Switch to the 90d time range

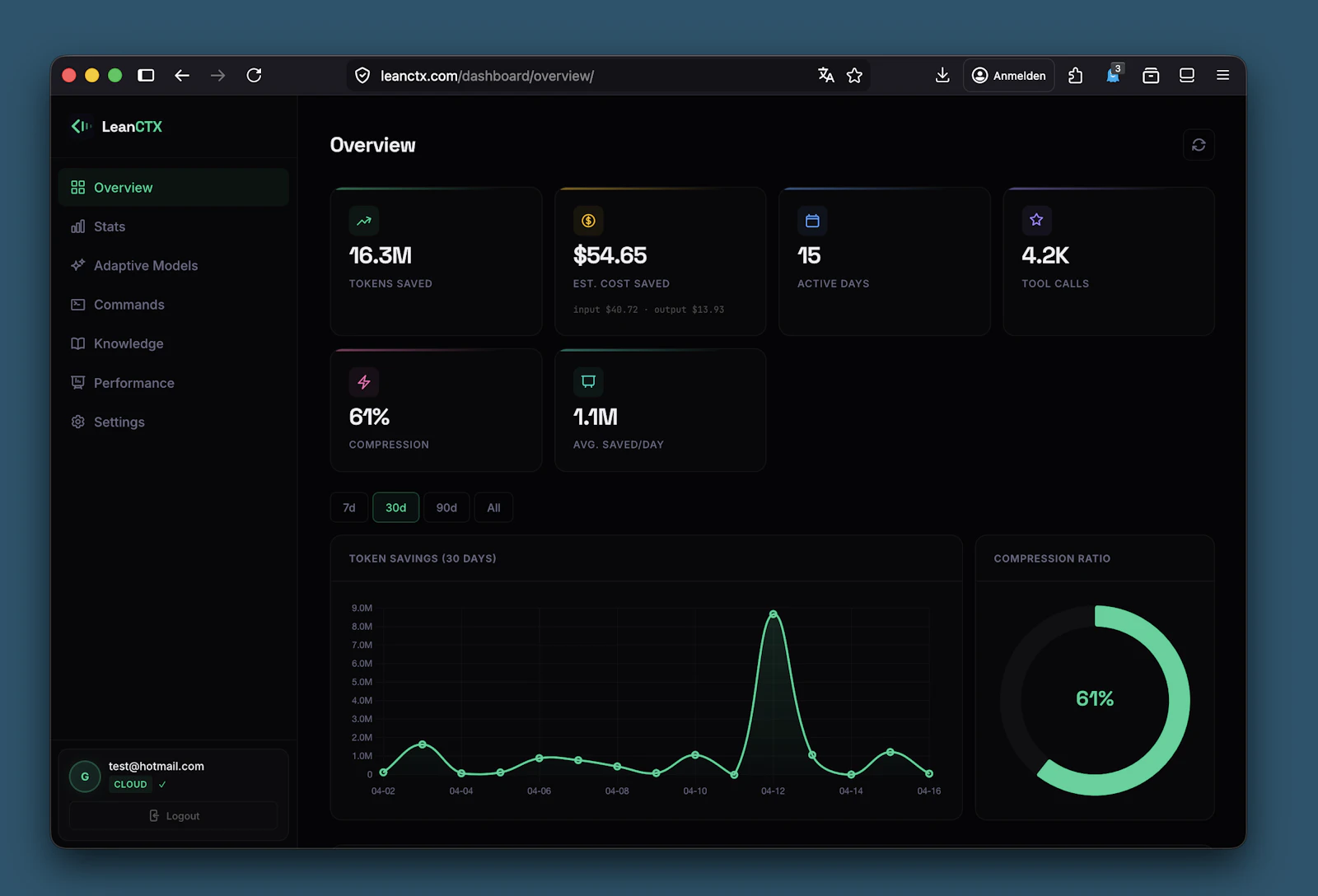[446, 507]
